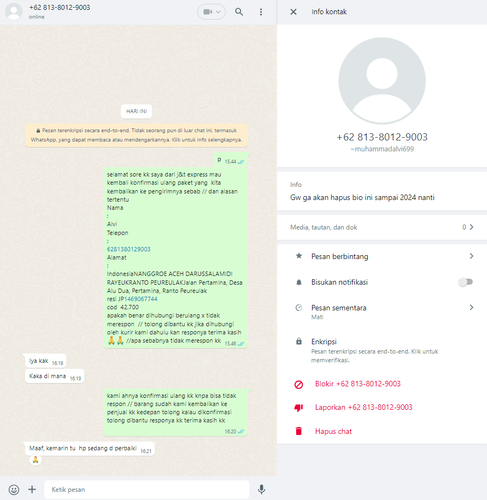Open the resi number link 1469067744

140,299
